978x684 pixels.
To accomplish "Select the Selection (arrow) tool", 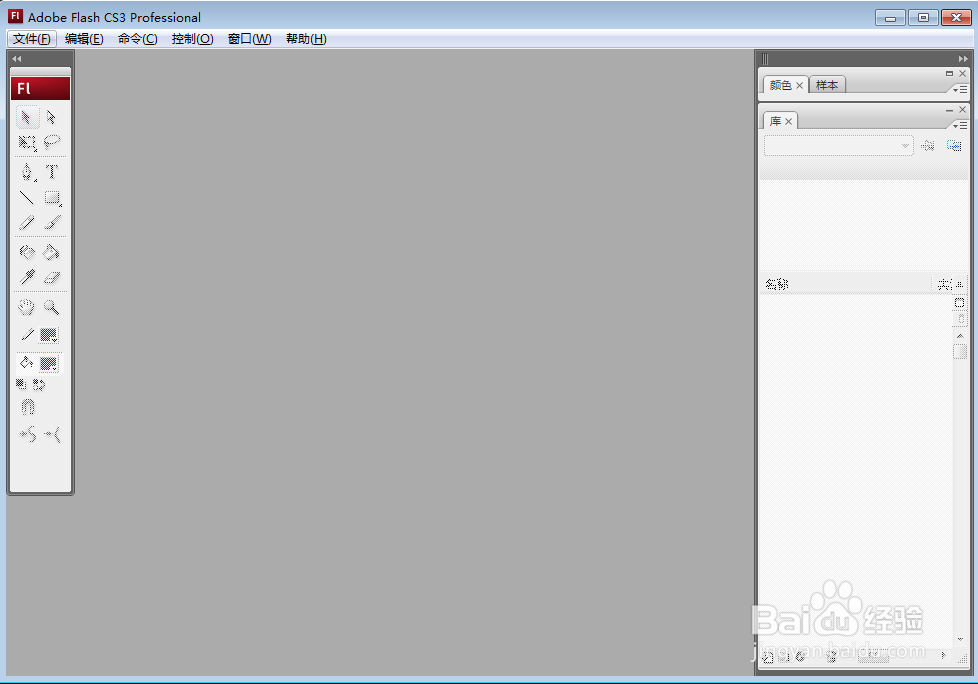I will click(27, 117).
